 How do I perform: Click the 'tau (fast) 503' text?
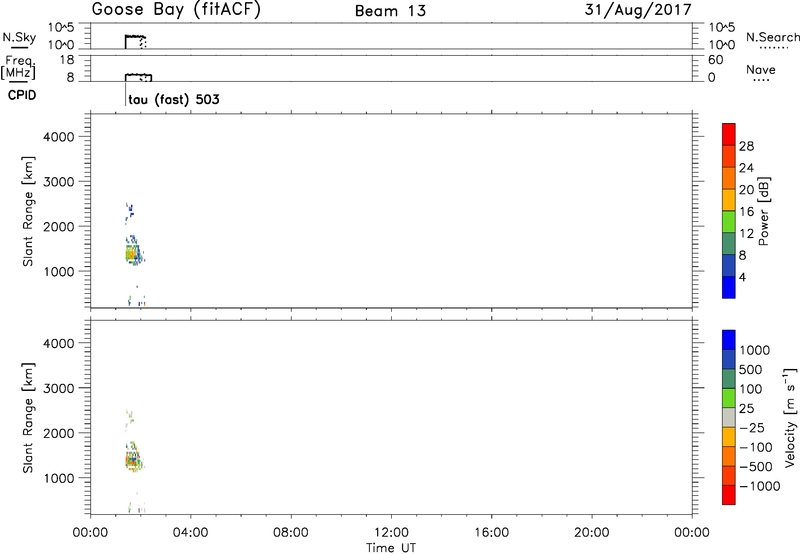tap(174, 99)
